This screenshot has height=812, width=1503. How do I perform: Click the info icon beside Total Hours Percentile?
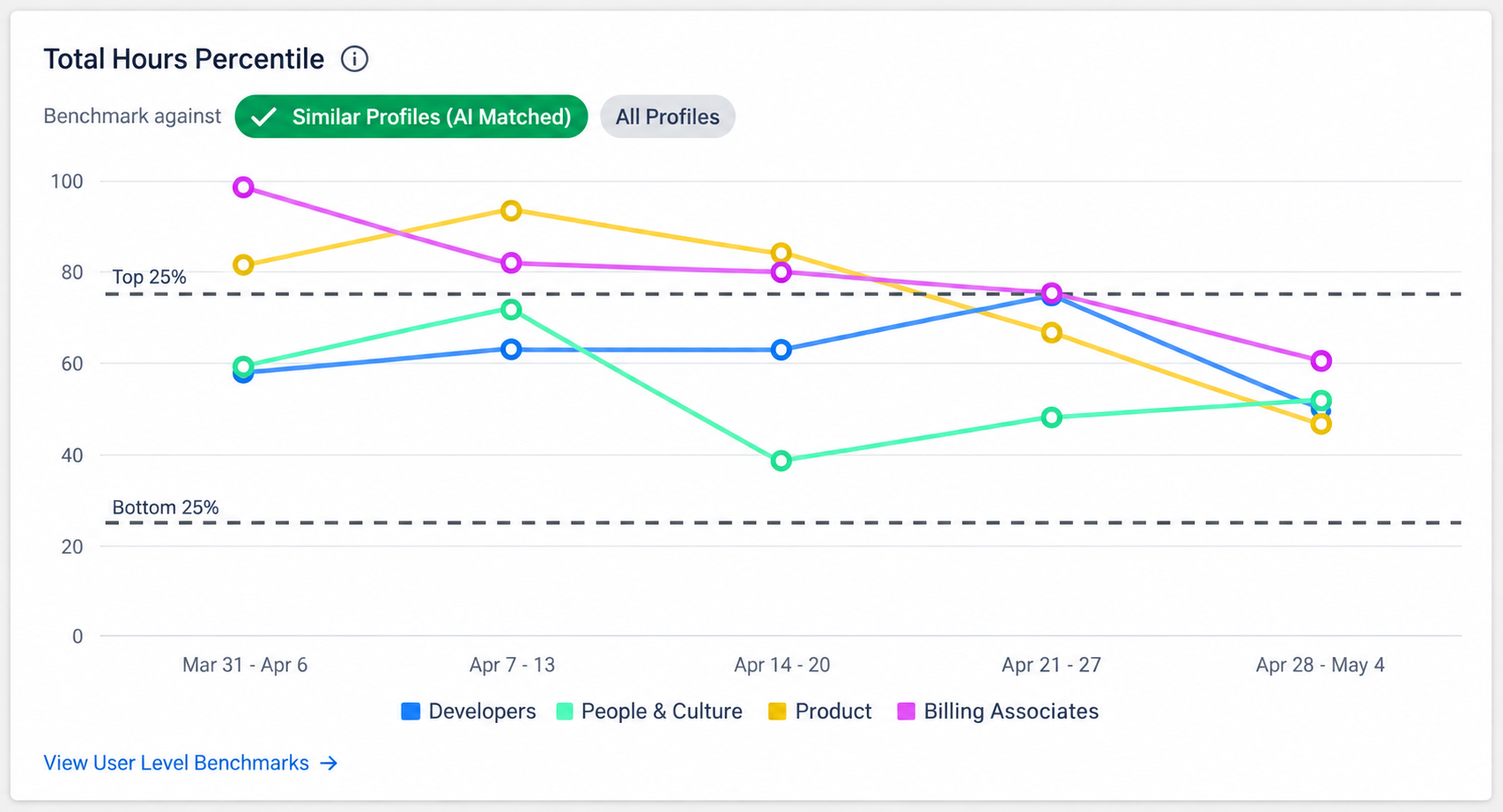[x=354, y=59]
